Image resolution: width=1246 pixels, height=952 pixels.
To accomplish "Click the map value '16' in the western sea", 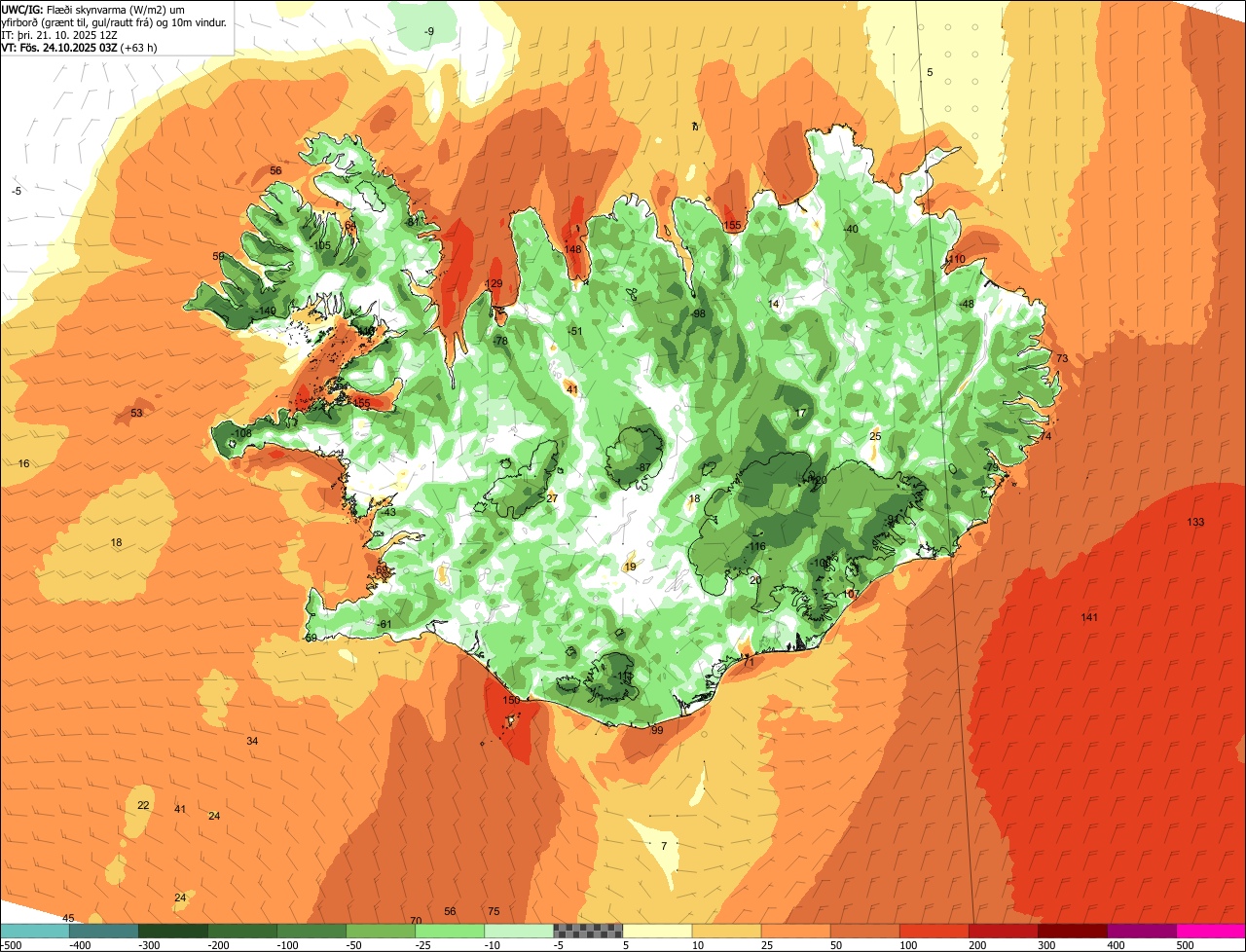I will (x=23, y=464).
